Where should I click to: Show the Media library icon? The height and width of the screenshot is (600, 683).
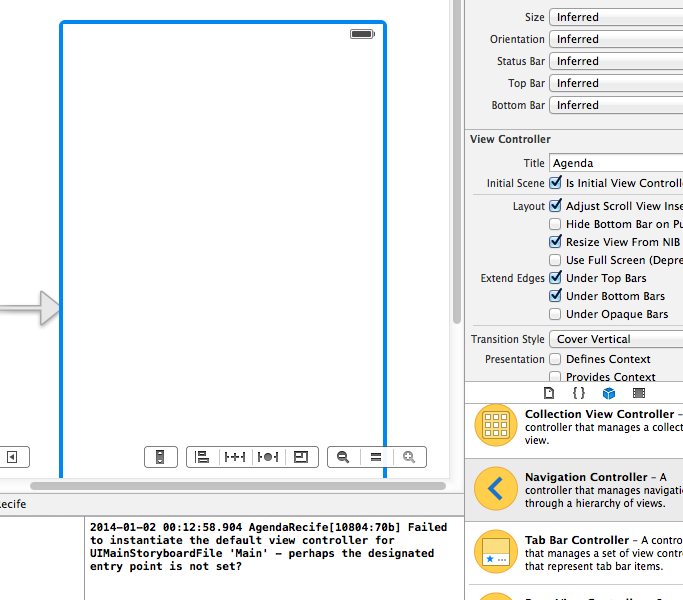point(639,393)
